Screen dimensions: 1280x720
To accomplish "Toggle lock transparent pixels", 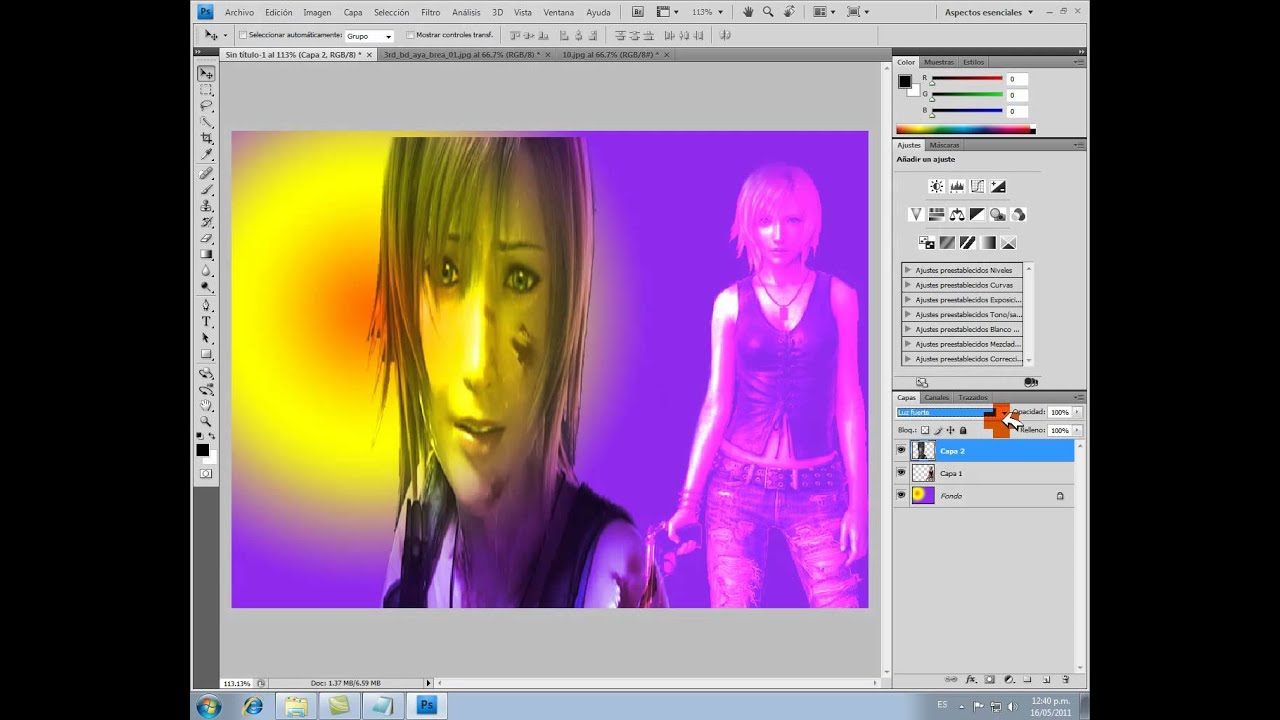I will coord(925,431).
